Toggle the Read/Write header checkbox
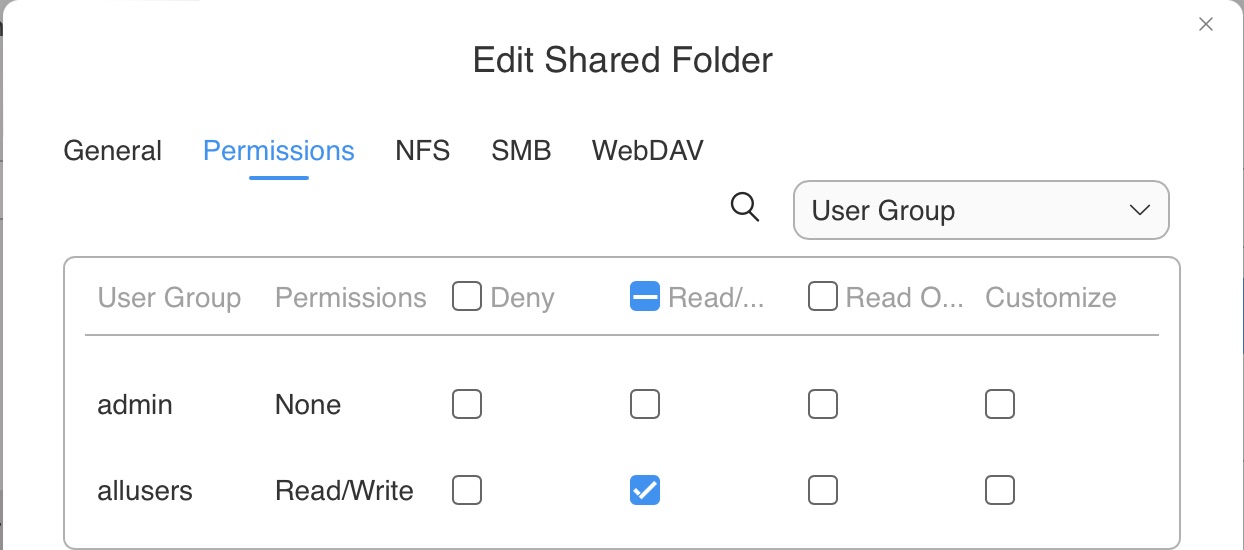 click(x=645, y=297)
